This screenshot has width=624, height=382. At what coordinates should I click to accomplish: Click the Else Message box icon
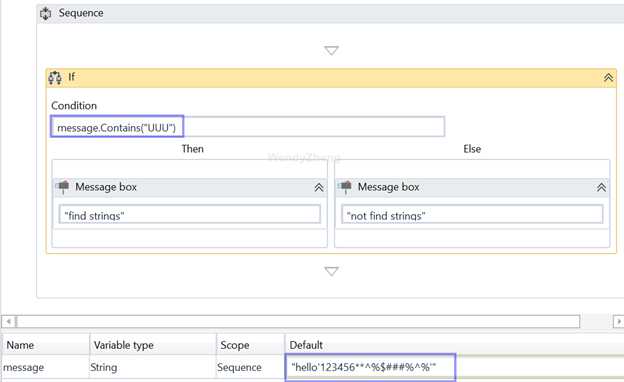345,187
